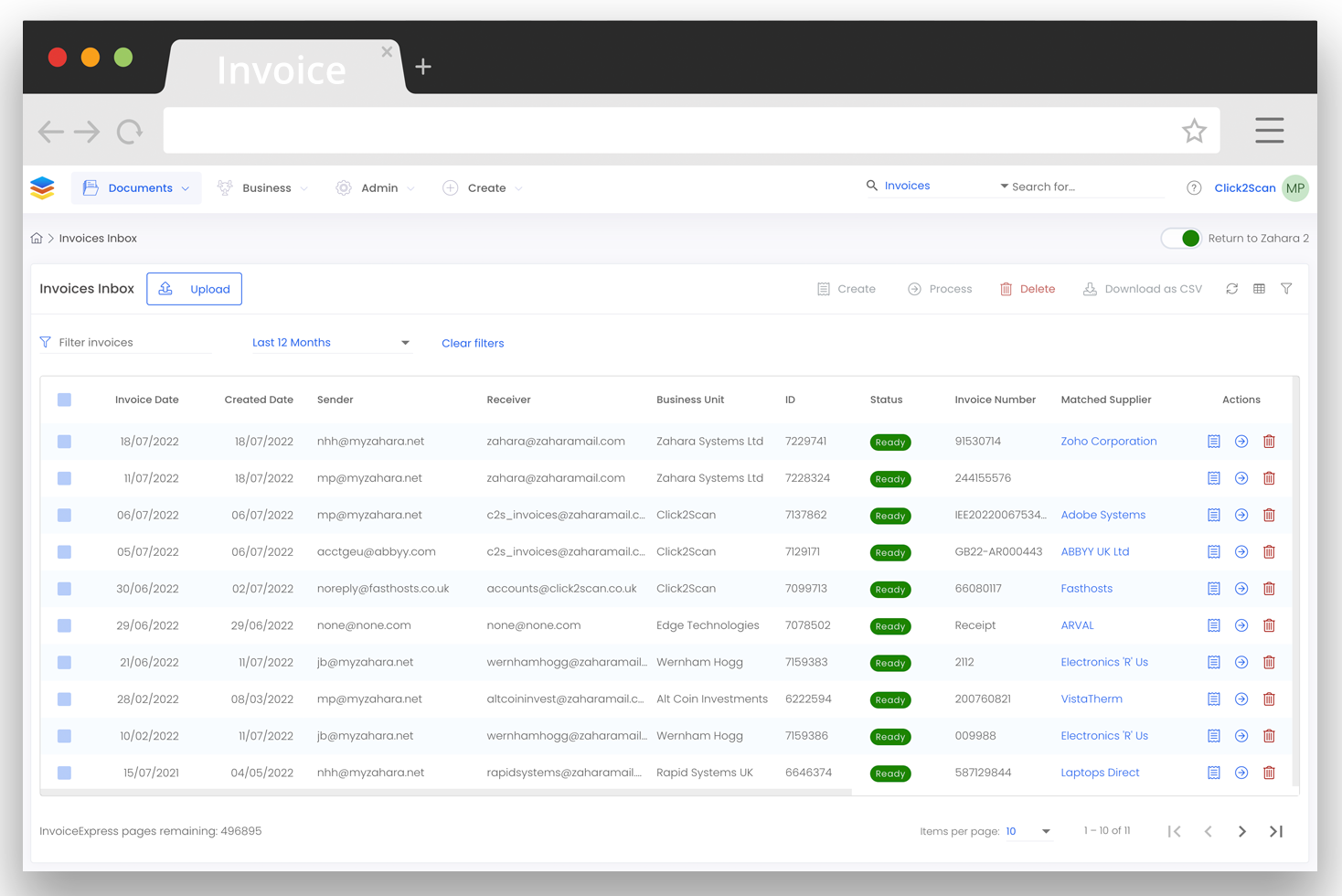Image resolution: width=1342 pixels, height=896 pixels.
Task: Click Clear filters above the table
Action: tap(473, 343)
